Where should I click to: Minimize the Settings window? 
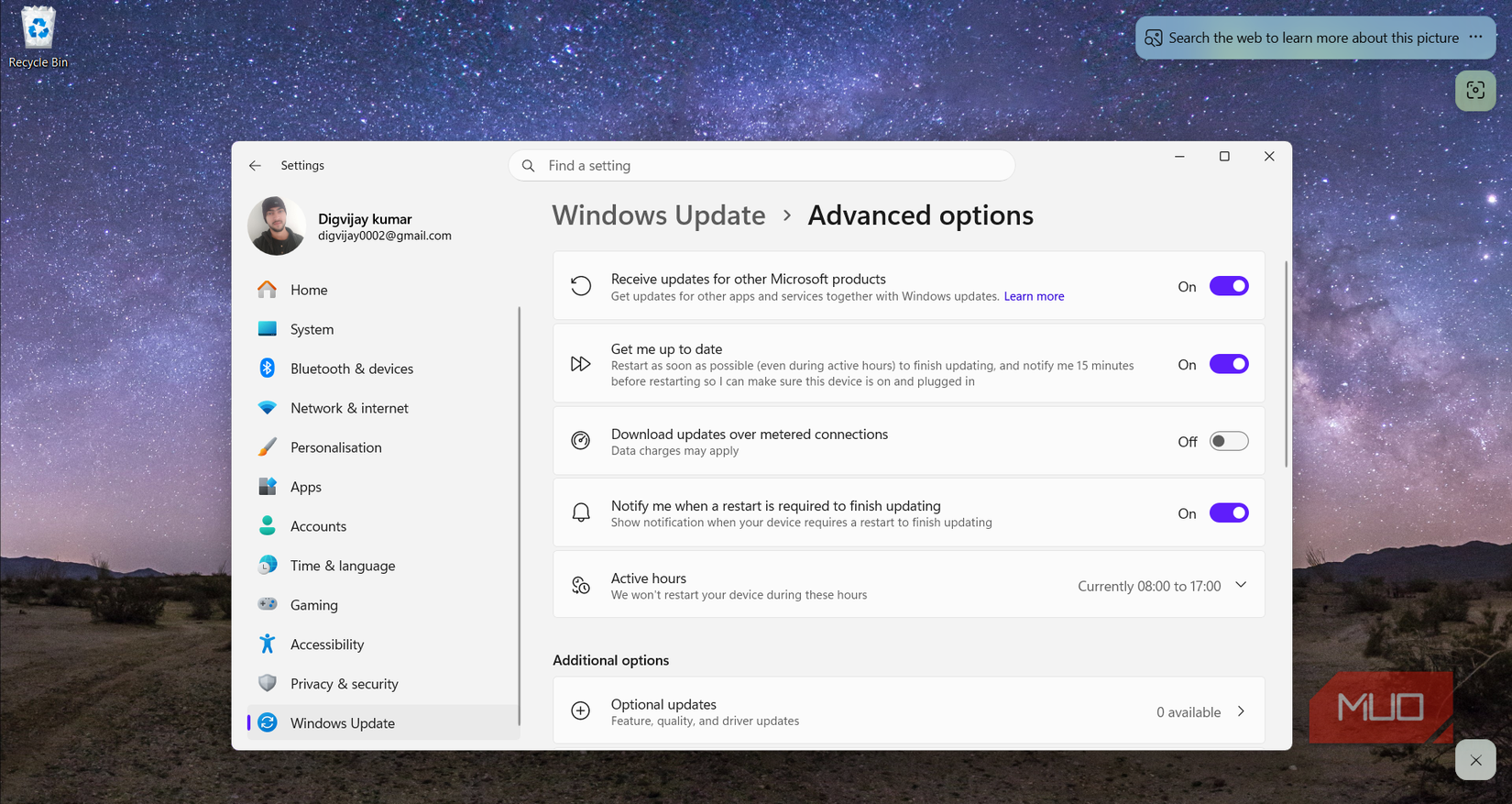click(1179, 157)
